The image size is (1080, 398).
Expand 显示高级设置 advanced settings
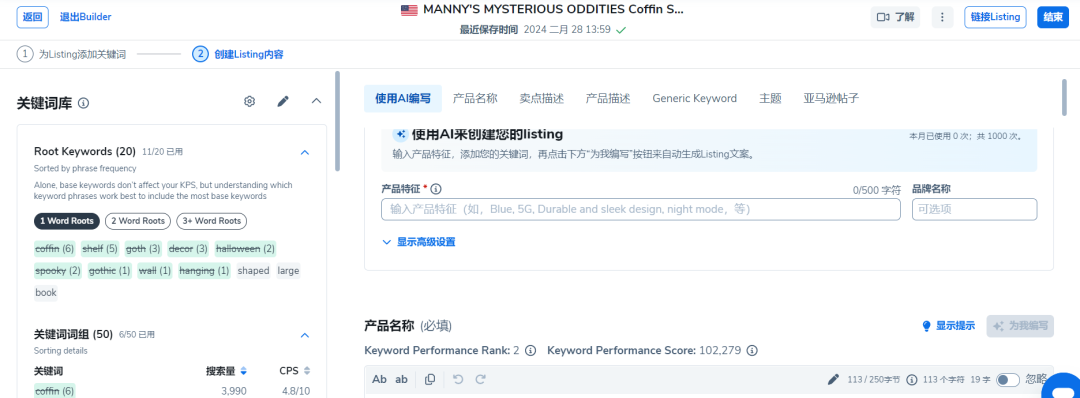pos(418,242)
